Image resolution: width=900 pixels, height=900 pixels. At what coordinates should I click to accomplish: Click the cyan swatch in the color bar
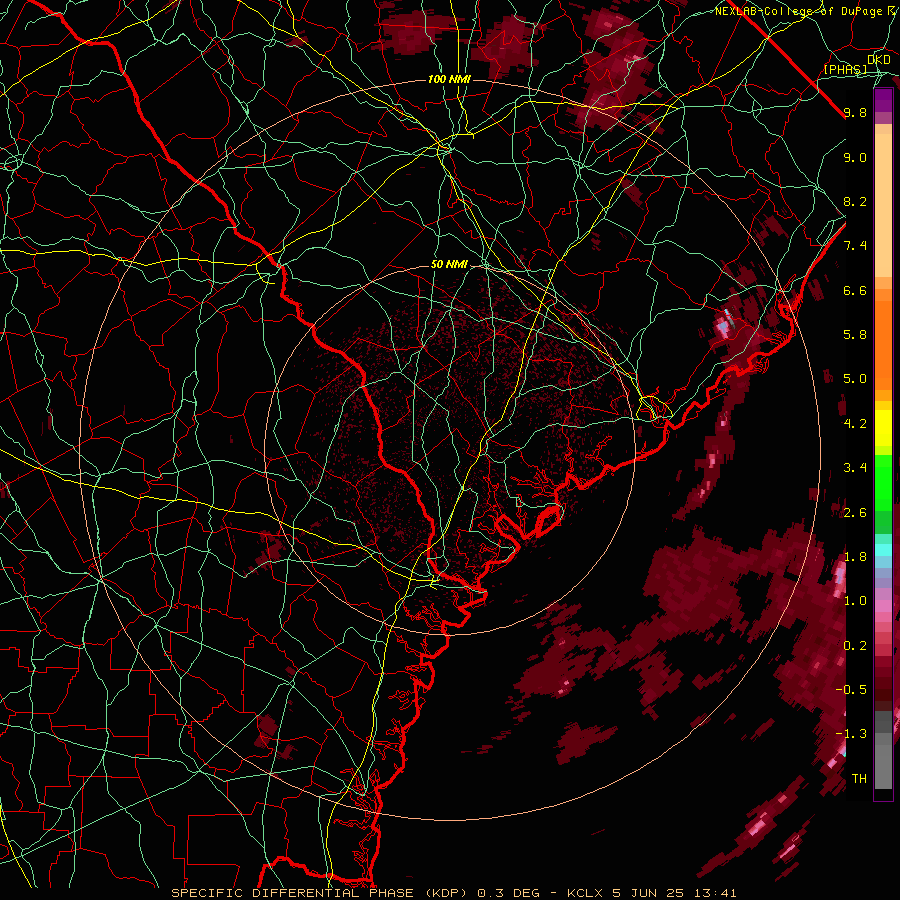coord(883,549)
